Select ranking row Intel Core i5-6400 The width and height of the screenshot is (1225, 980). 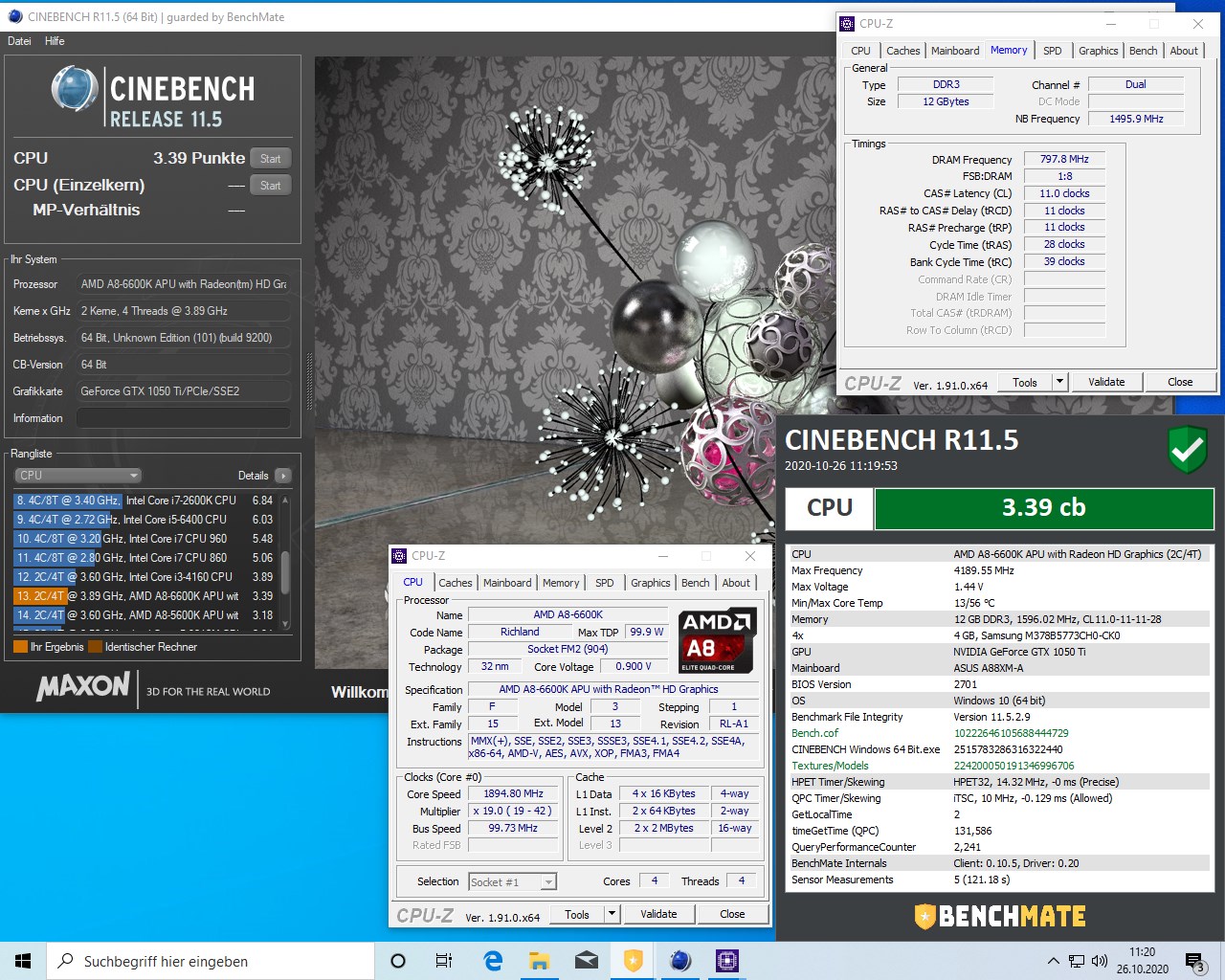pyautogui.click(x=145, y=520)
